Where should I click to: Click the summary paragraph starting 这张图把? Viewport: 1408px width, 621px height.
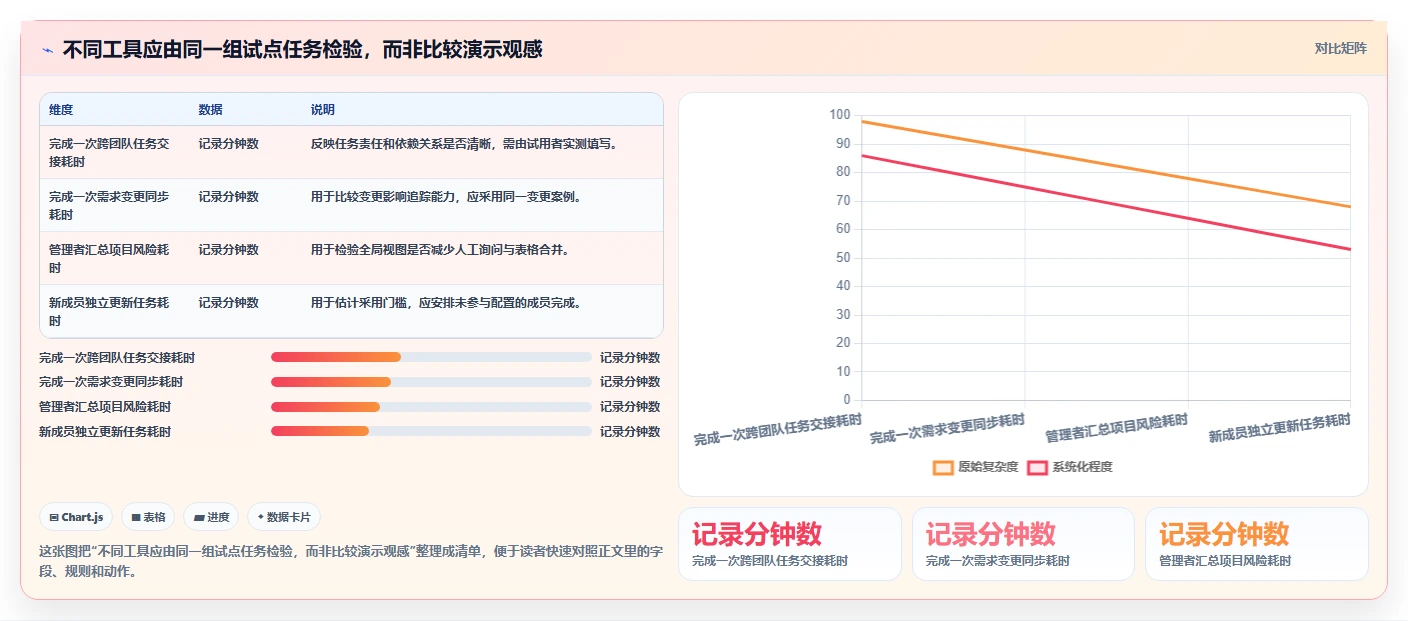coord(351,561)
